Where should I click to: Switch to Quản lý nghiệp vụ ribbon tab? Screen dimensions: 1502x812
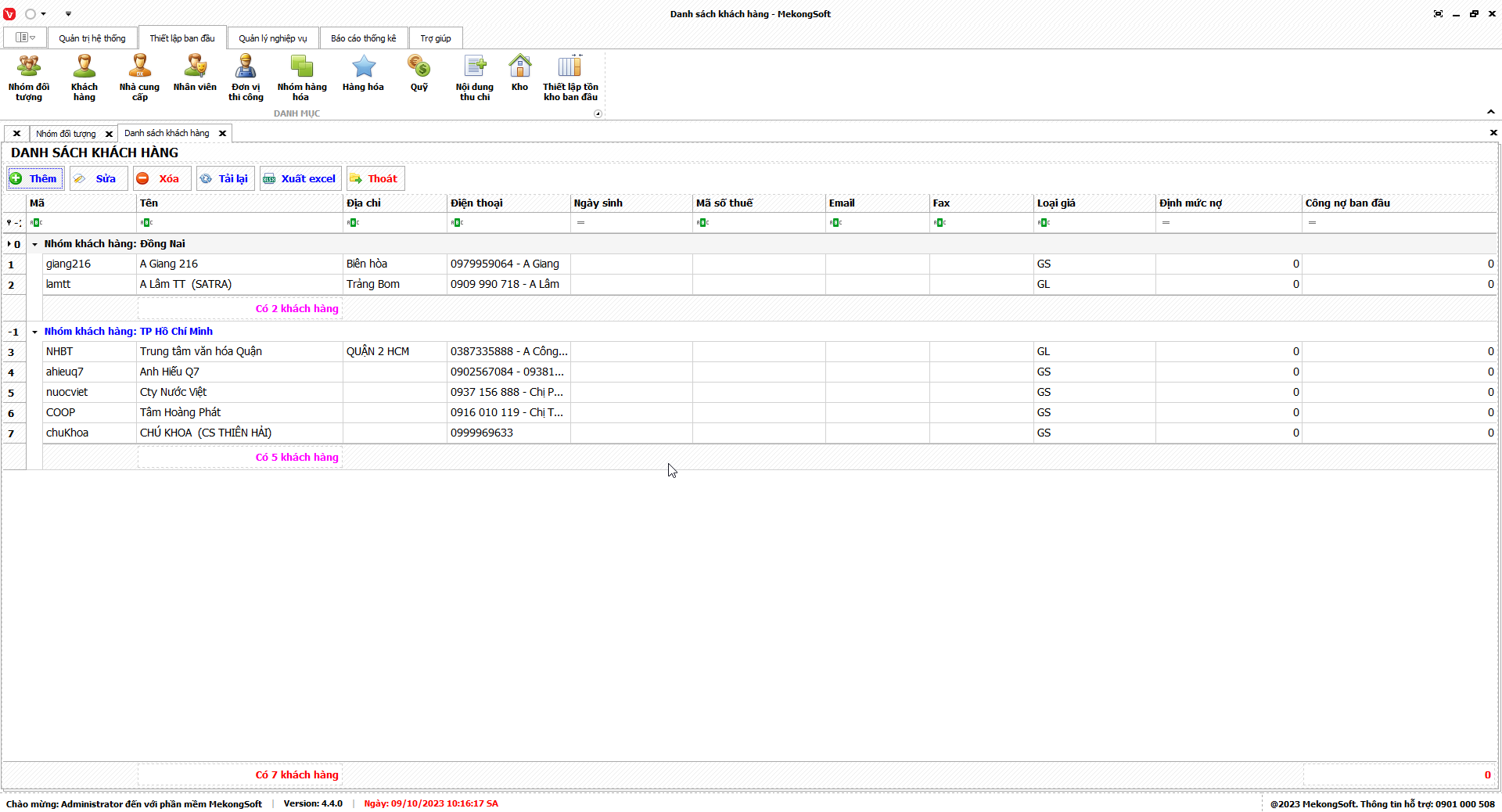coord(273,38)
